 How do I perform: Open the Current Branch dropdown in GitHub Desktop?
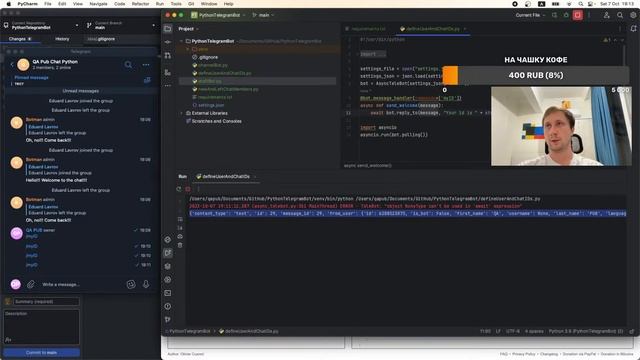(x=121, y=25)
